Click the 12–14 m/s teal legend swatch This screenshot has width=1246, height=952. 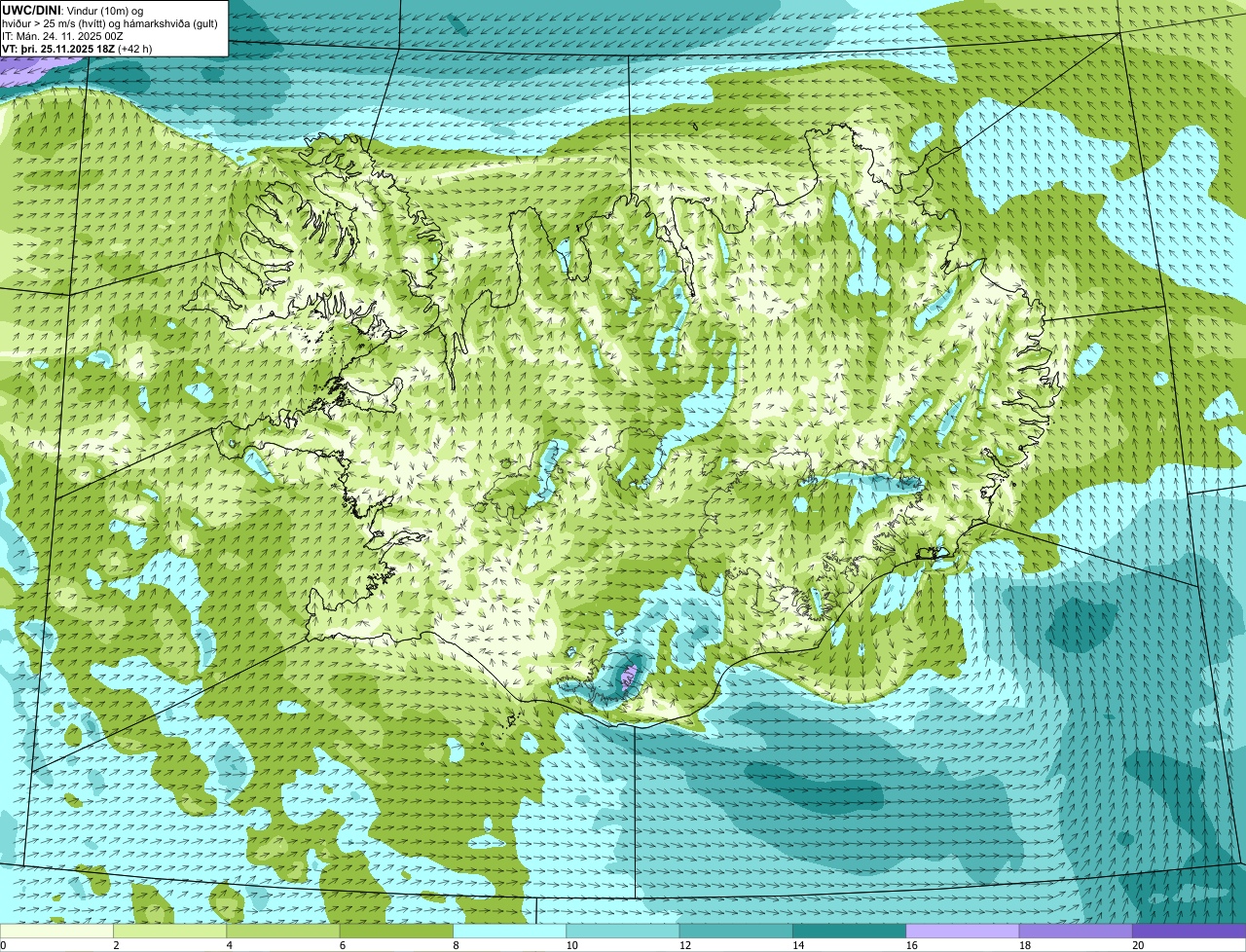(736, 931)
